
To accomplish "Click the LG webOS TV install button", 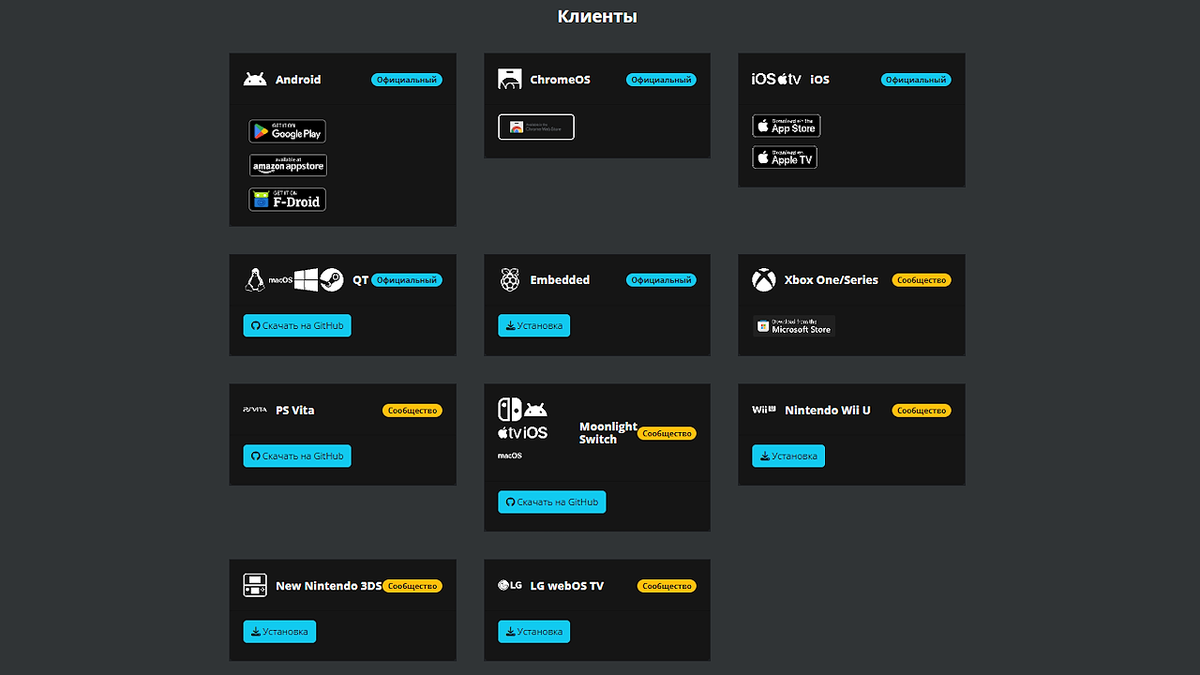I will click(x=534, y=632).
